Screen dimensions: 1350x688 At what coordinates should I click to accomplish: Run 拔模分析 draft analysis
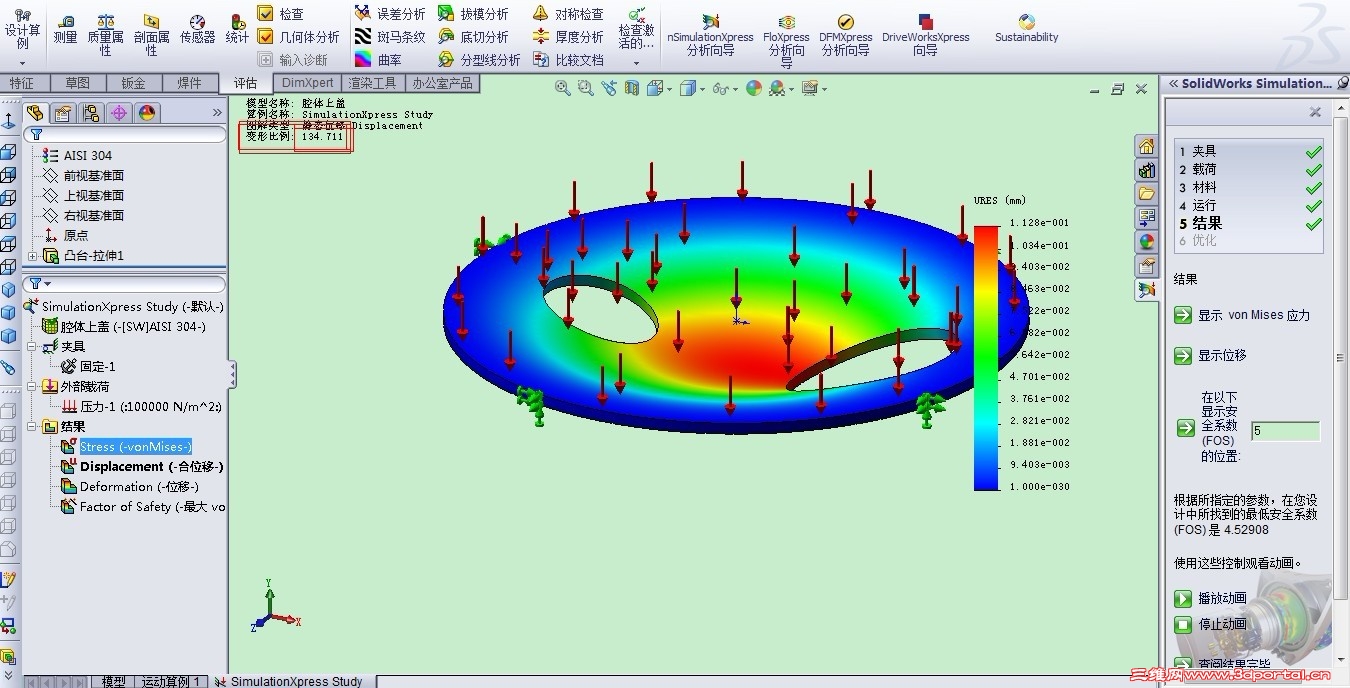click(472, 14)
